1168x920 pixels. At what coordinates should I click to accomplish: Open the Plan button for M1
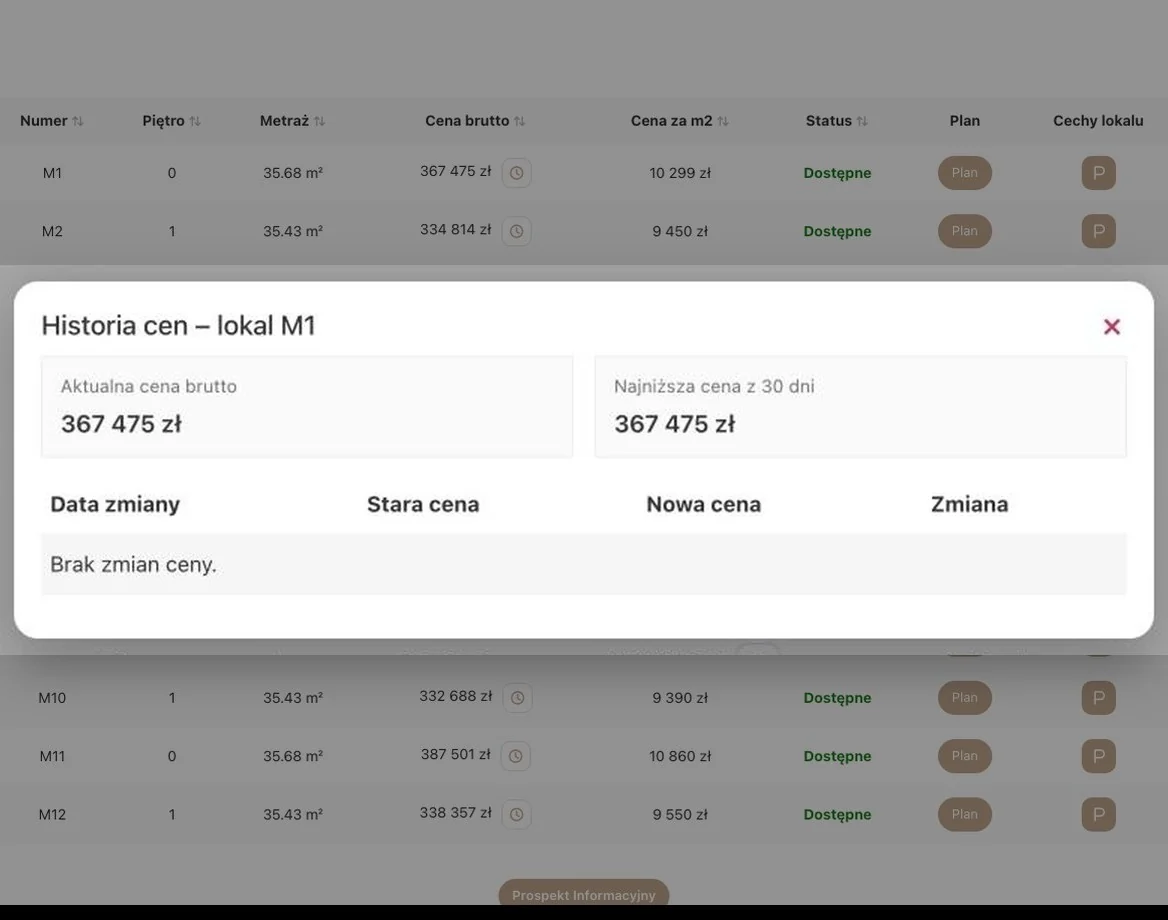[965, 173]
